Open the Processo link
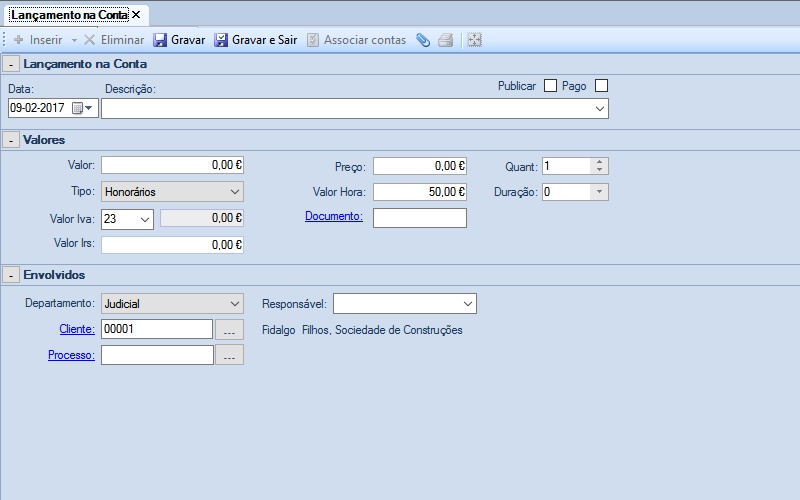This screenshot has width=800, height=500. coord(71,355)
